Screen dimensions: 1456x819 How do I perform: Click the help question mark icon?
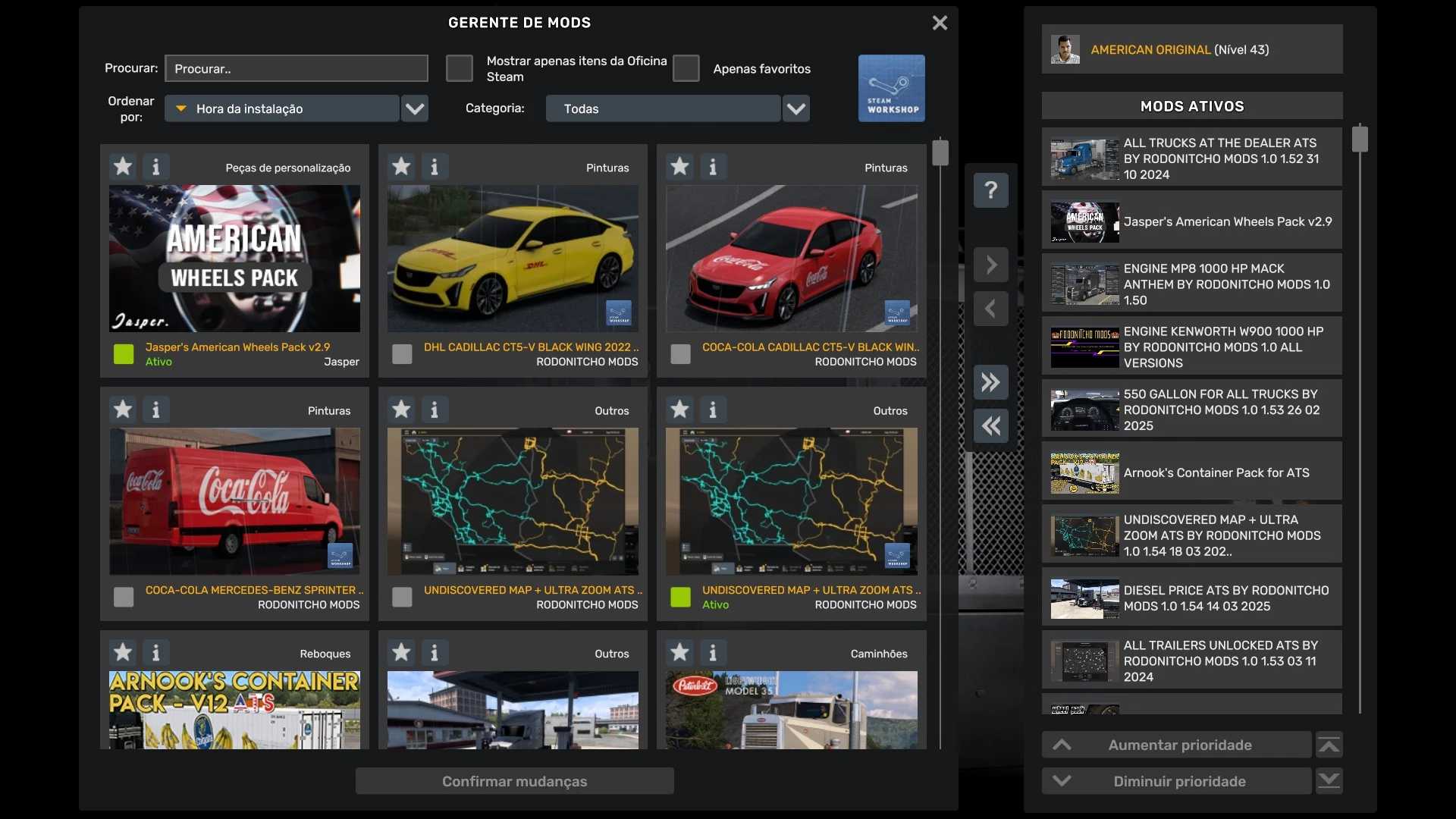(990, 190)
